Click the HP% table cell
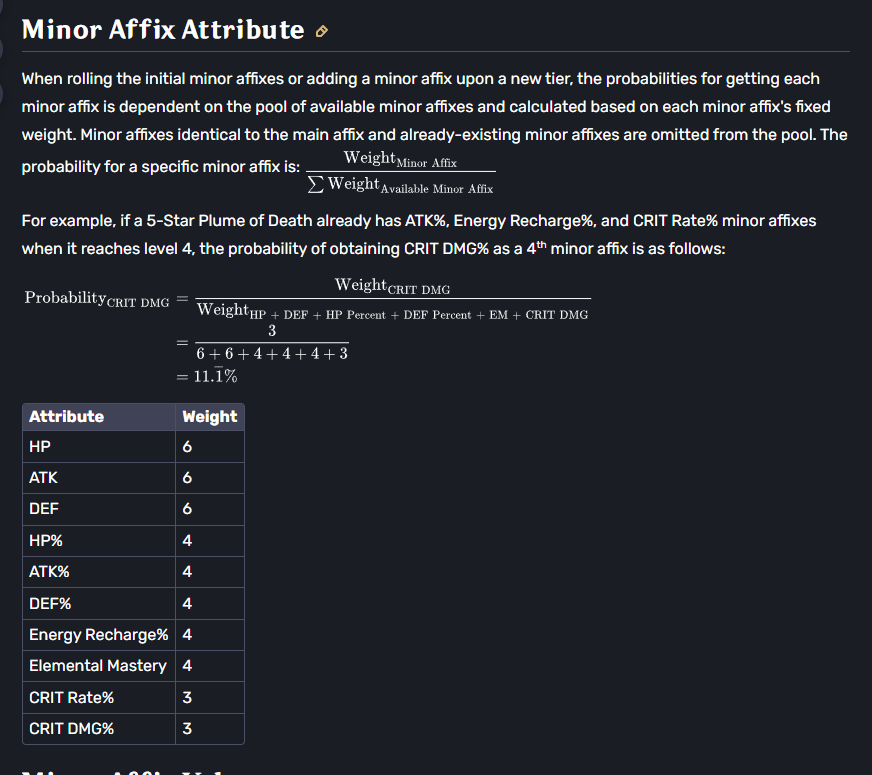This screenshot has width=872, height=775. (46, 541)
